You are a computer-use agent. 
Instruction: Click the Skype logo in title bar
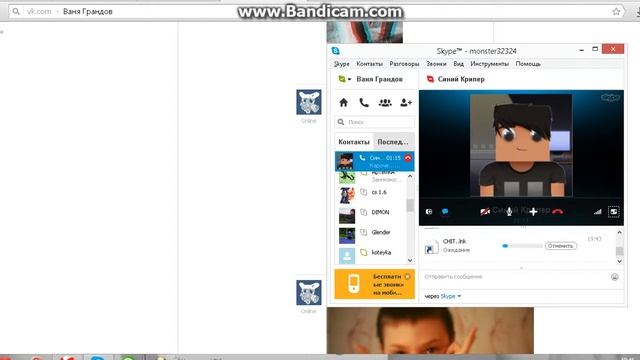point(336,51)
